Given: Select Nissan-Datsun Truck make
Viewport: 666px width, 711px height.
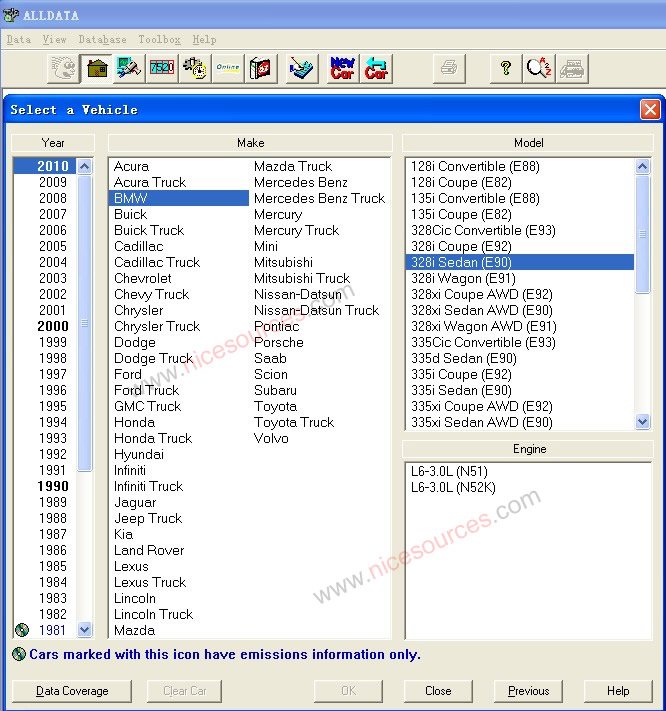Looking at the screenshot, I should (x=316, y=310).
